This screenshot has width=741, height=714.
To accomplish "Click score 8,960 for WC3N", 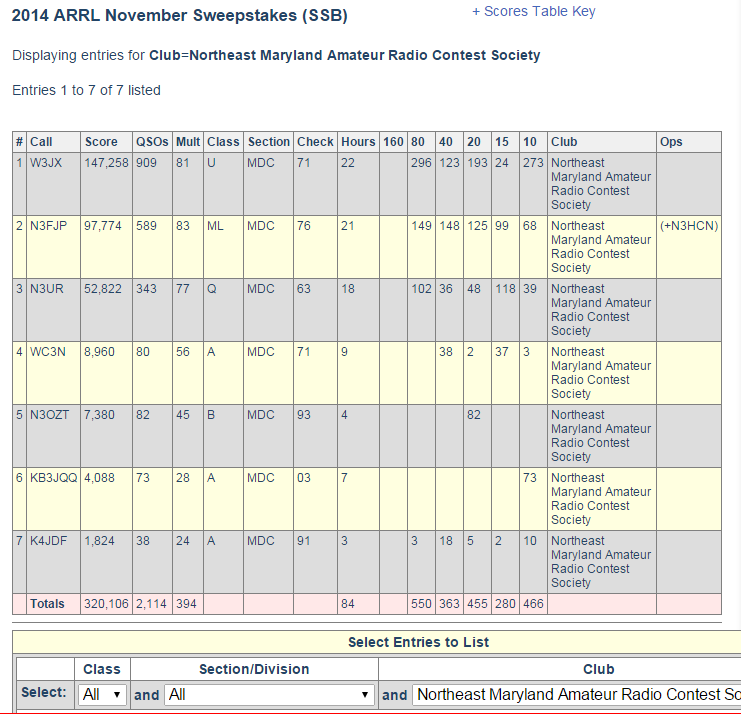I will (x=99, y=352).
